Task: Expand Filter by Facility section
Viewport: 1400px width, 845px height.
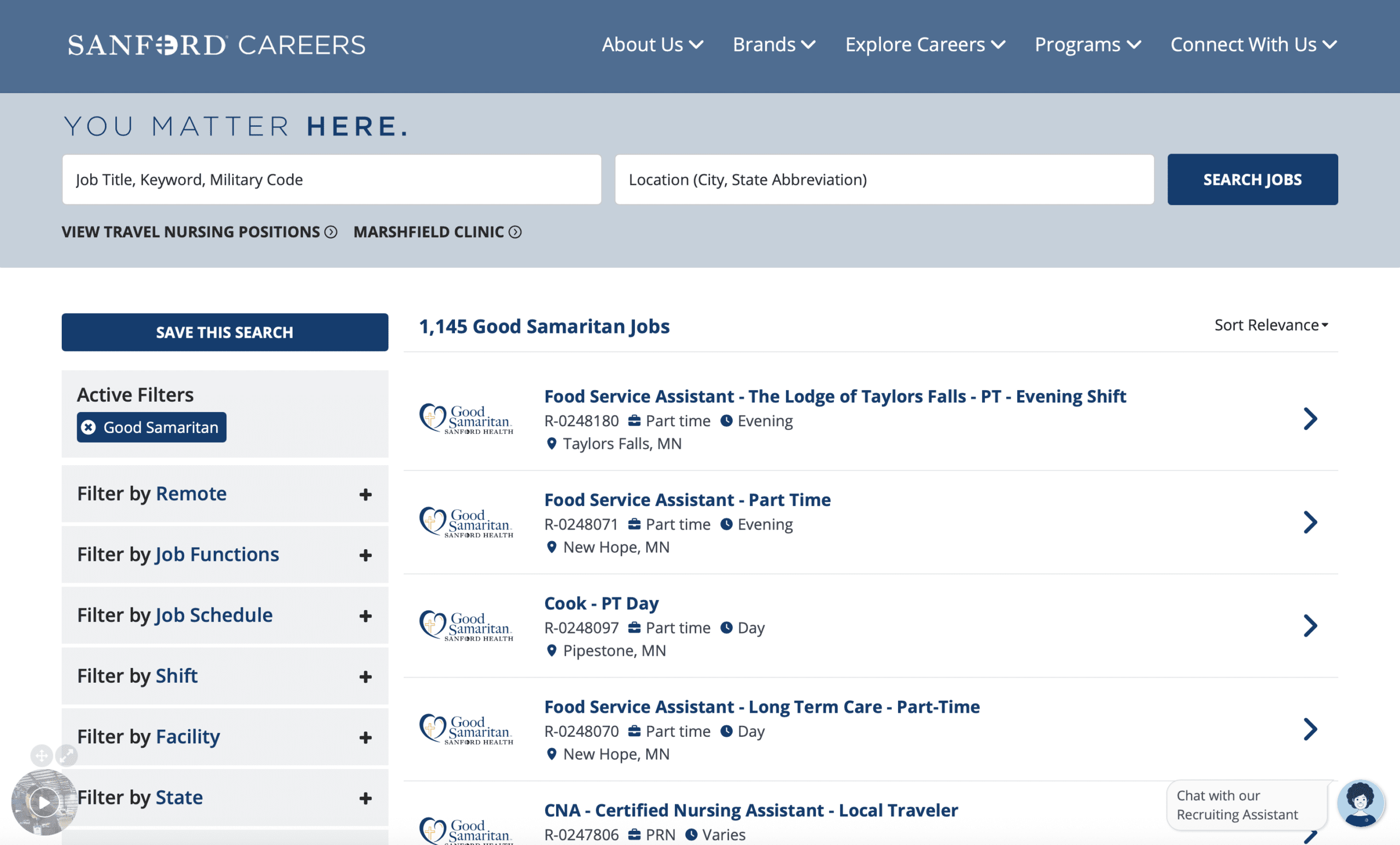Action: [x=365, y=737]
